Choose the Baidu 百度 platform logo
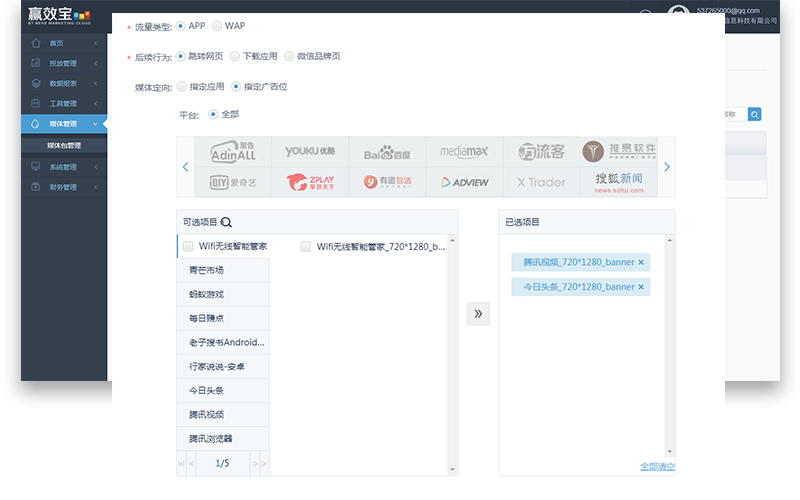The width and height of the screenshot is (800, 500). [x=386, y=153]
